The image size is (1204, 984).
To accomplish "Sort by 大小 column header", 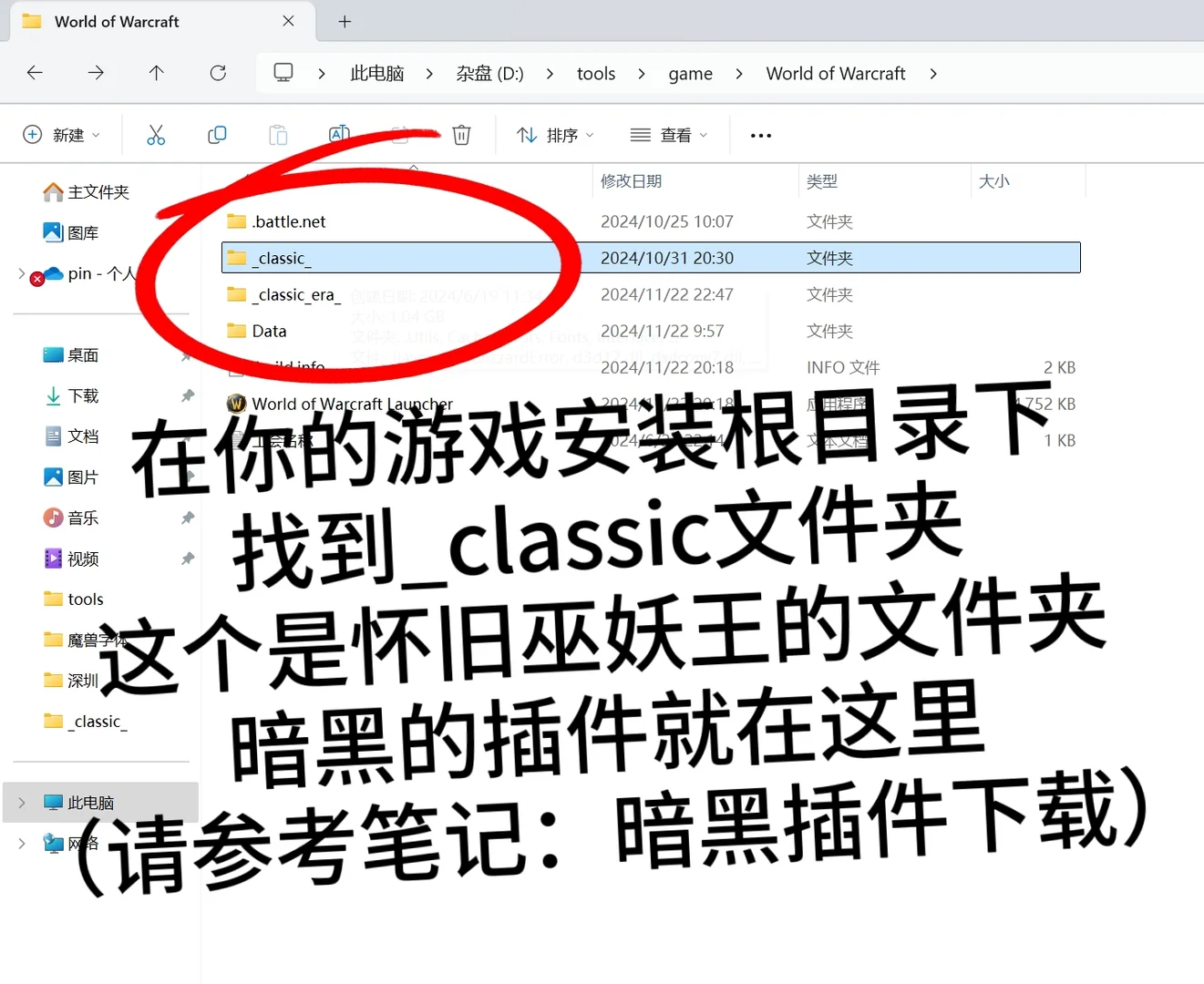I will pos(993,181).
